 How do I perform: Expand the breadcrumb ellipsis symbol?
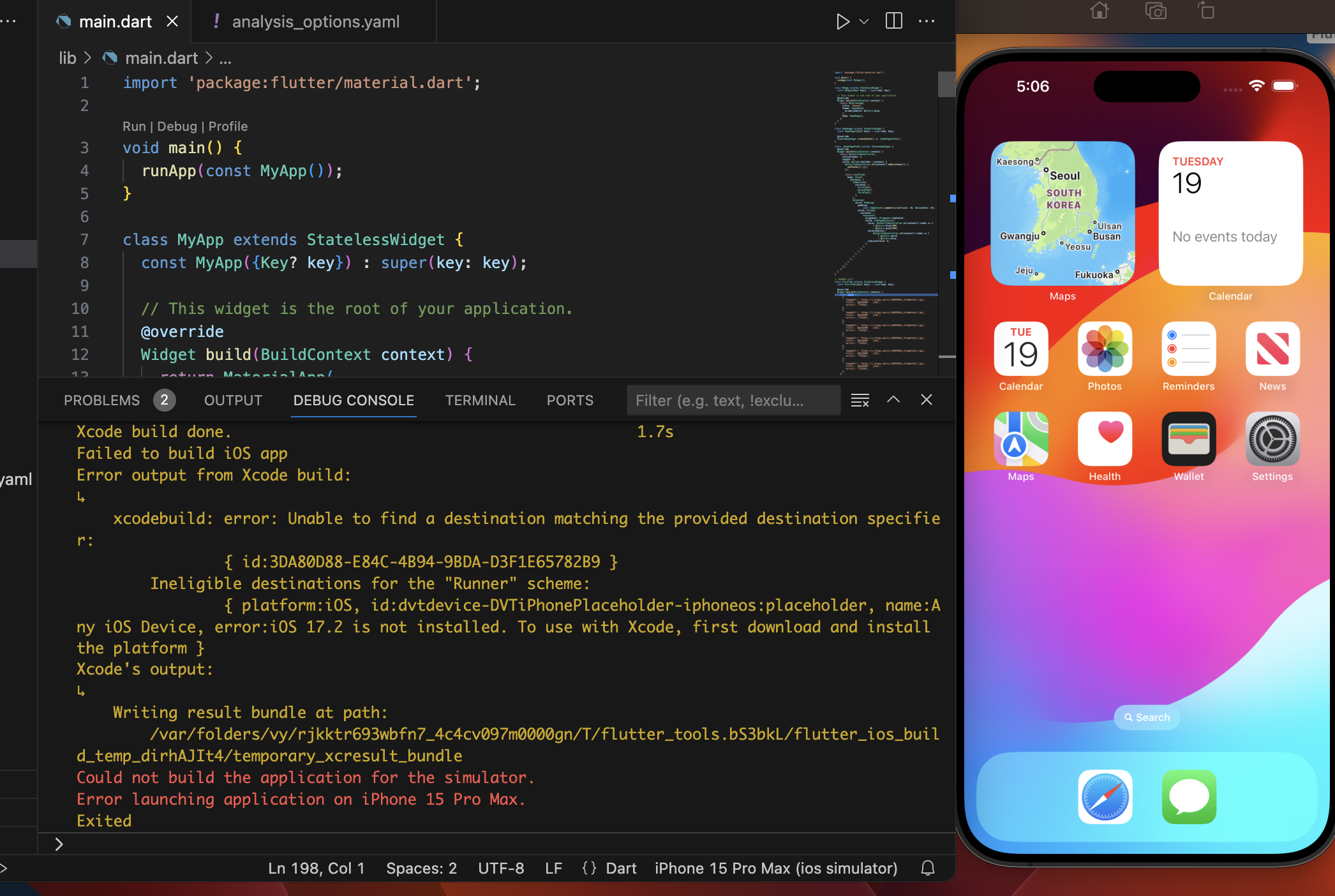coord(225,59)
